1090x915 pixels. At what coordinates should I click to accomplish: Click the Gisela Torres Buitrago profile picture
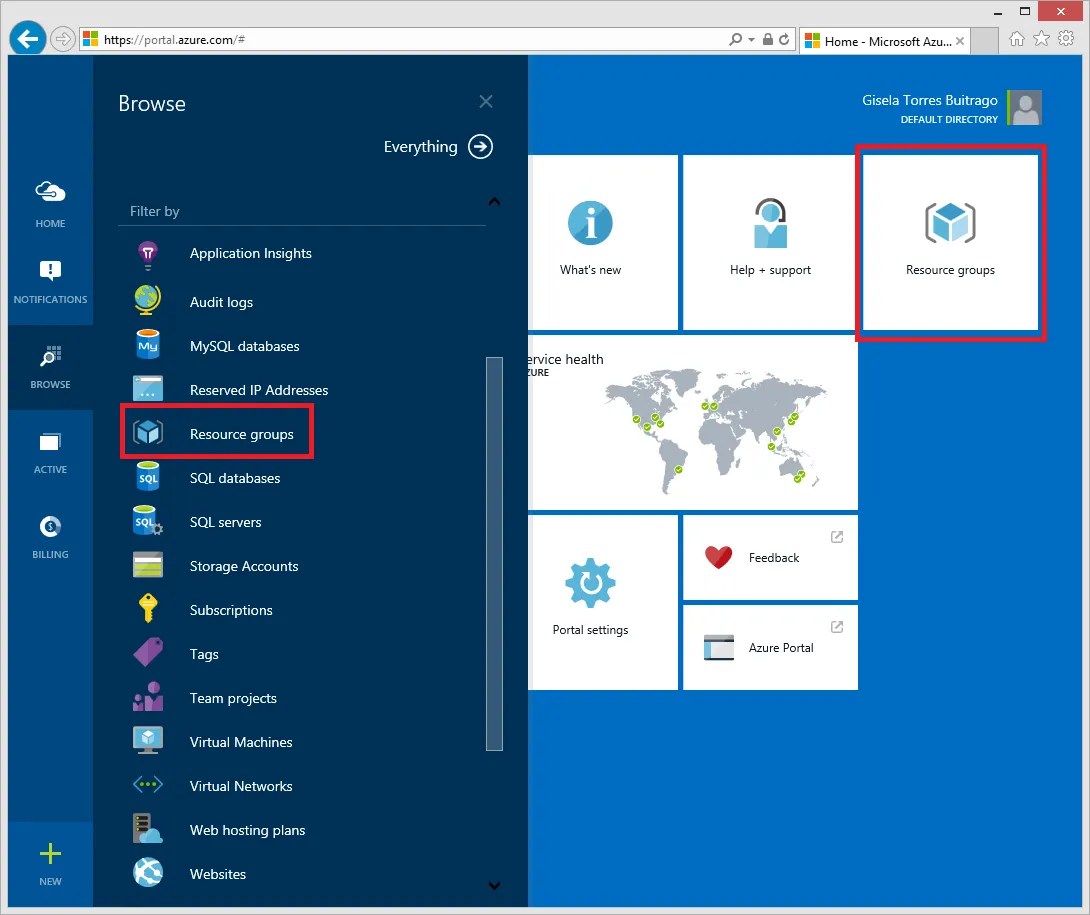(x=1024, y=107)
